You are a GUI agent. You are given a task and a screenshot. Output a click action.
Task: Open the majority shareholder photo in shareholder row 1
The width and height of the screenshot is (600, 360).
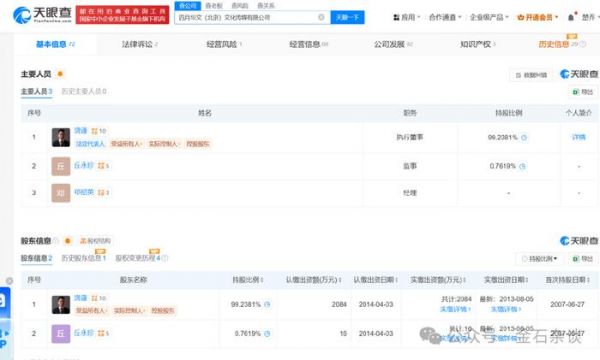tap(61, 305)
